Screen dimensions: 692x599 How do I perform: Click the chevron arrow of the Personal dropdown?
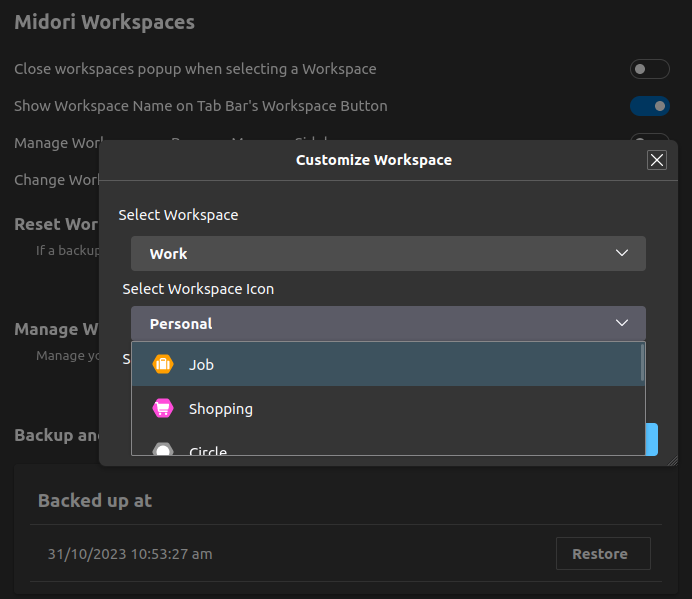(622, 323)
